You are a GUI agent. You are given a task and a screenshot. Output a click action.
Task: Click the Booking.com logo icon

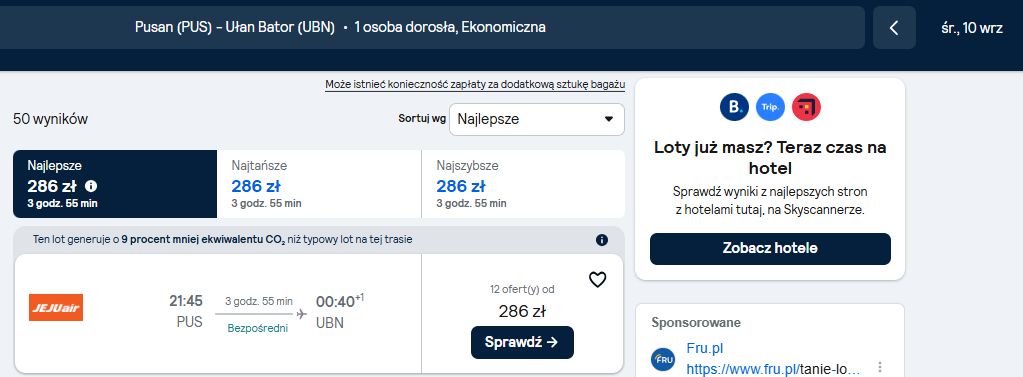click(x=734, y=107)
